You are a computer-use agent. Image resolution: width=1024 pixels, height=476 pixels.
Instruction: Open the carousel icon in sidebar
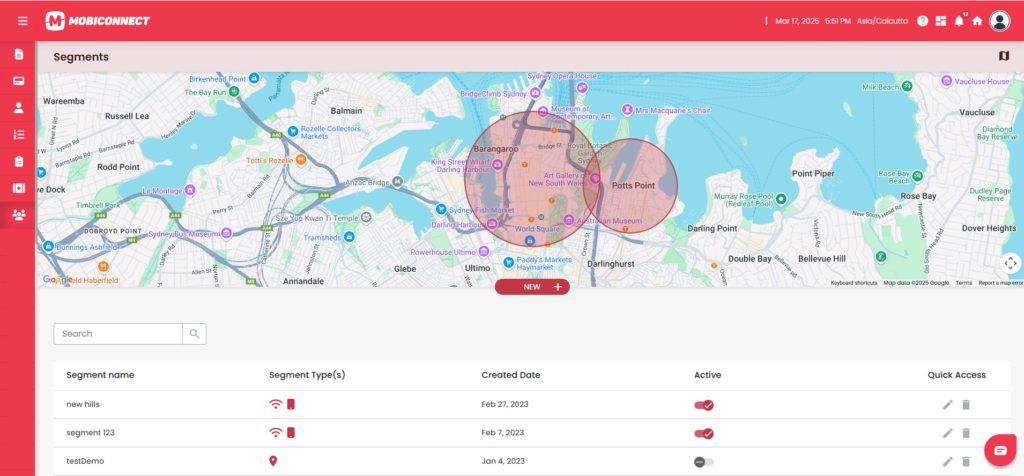pyautogui.click(x=19, y=188)
